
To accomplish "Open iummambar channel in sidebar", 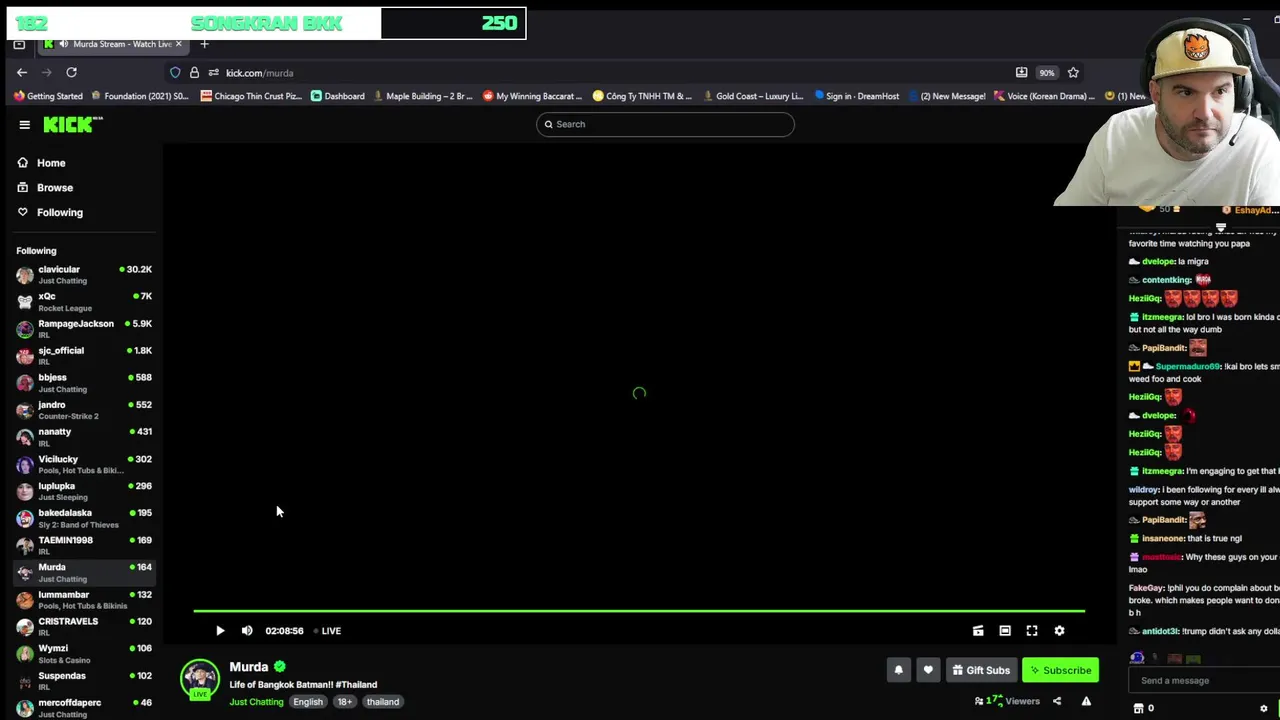I will pos(85,600).
